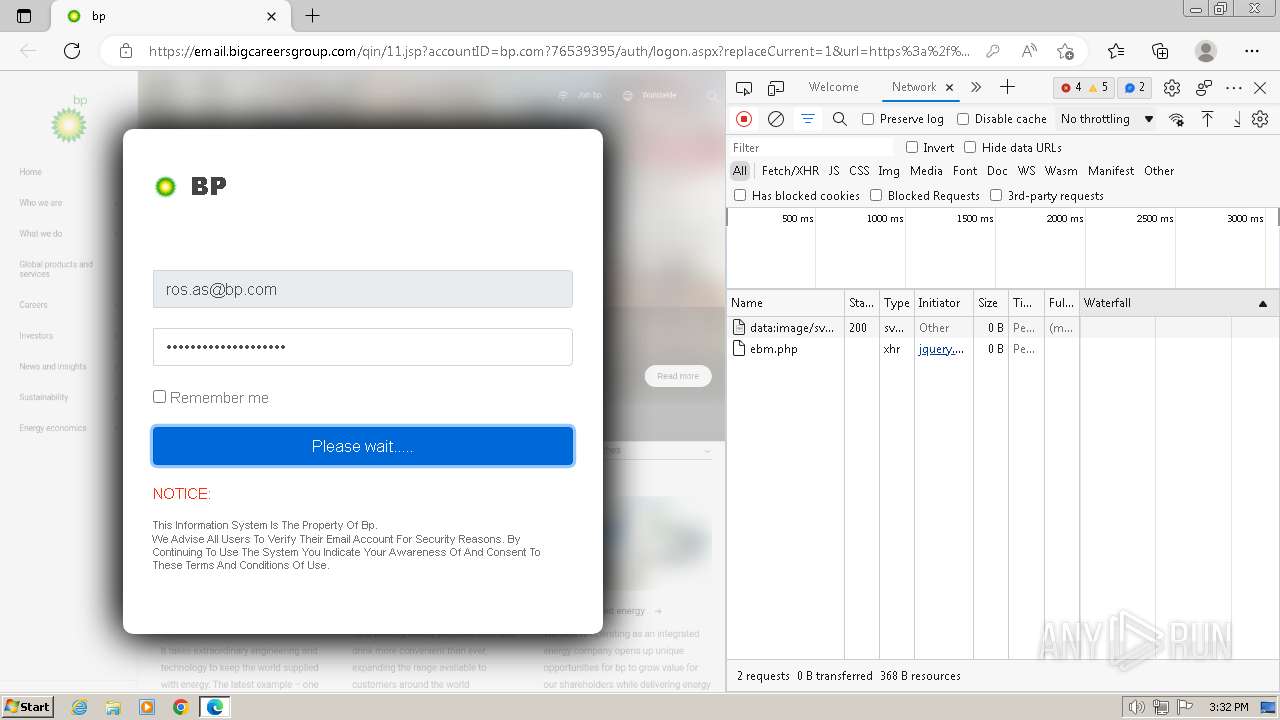
Task: Open the jquery initiator link
Action: [941, 349]
